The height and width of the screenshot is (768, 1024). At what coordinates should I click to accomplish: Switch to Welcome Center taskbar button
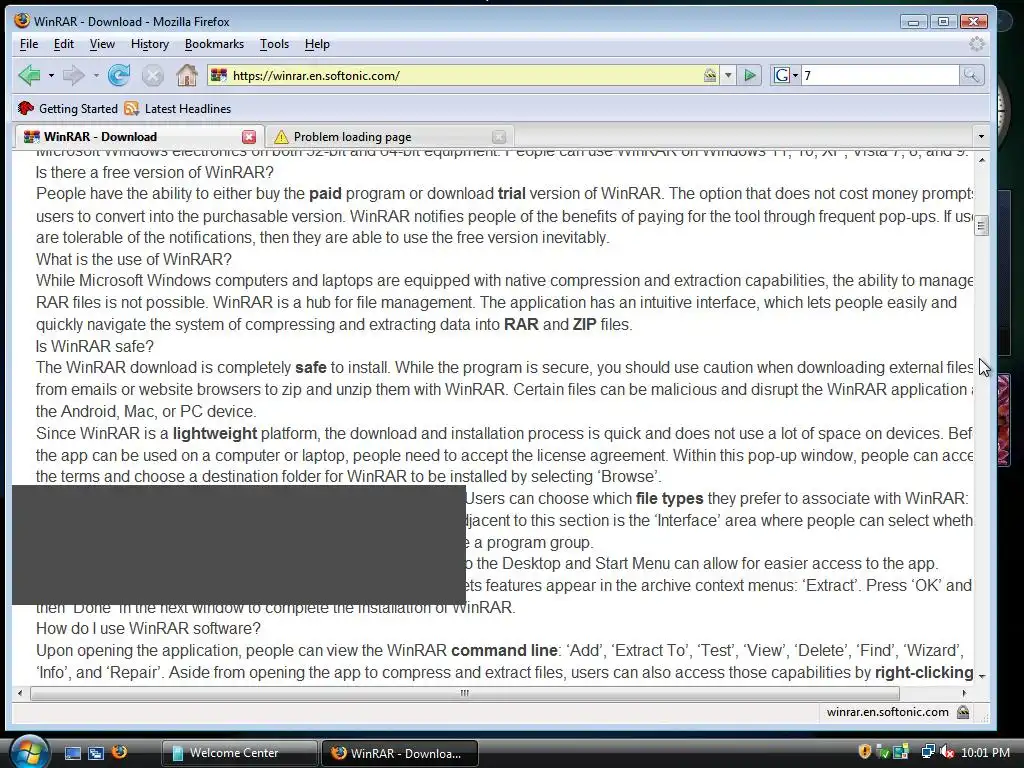[239, 753]
